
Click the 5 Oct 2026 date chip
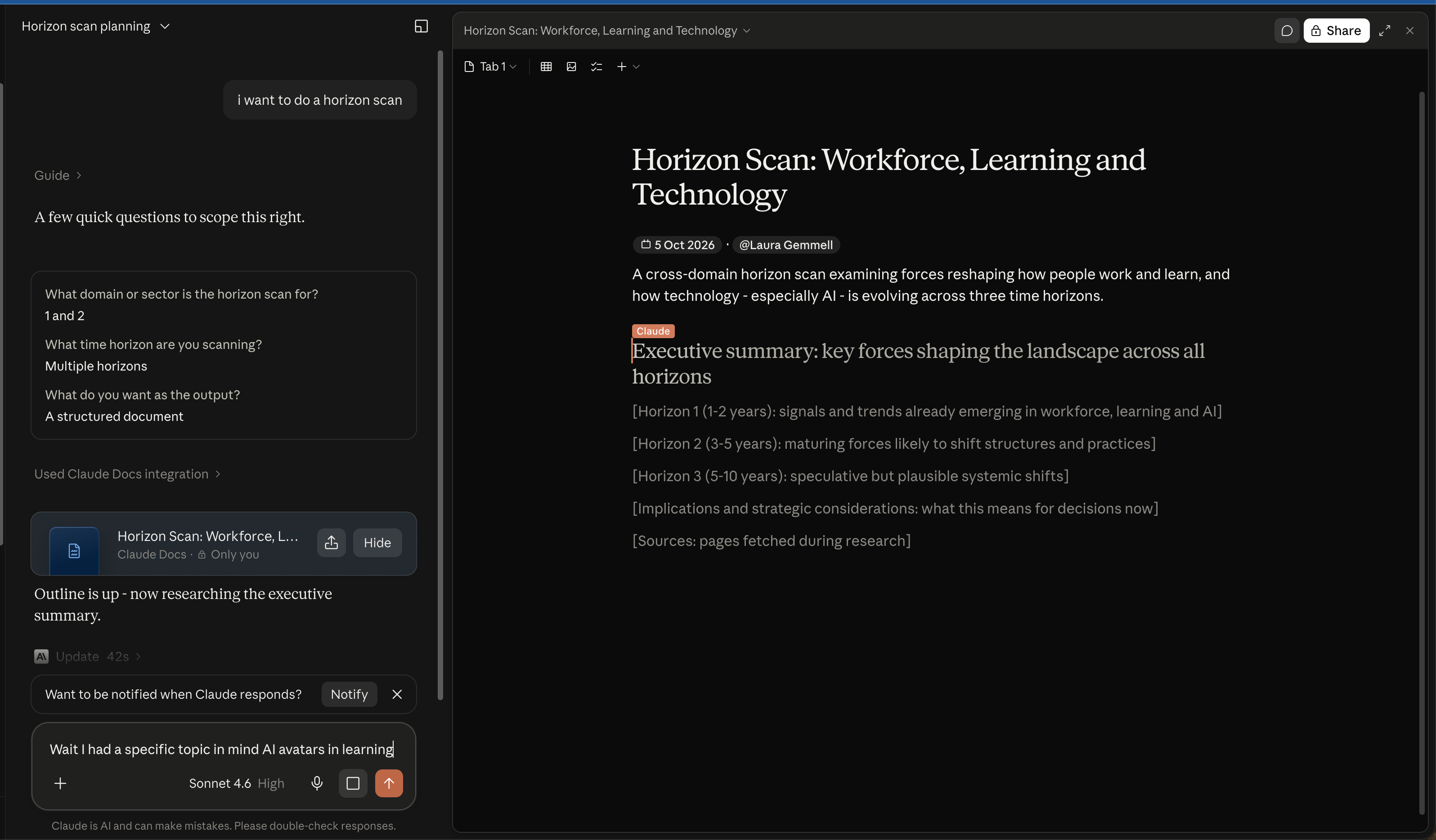coord(678,245)
